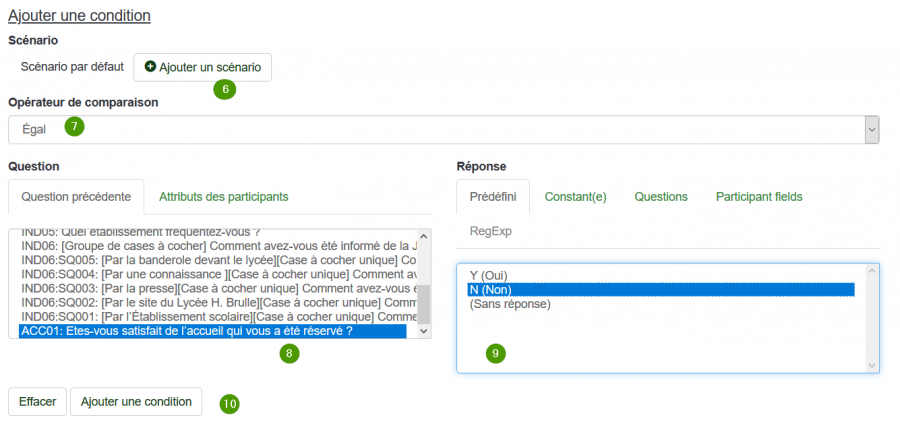
Task: Click the plus icon on Ajouter un scénario
Action: [x=150, y=67]
